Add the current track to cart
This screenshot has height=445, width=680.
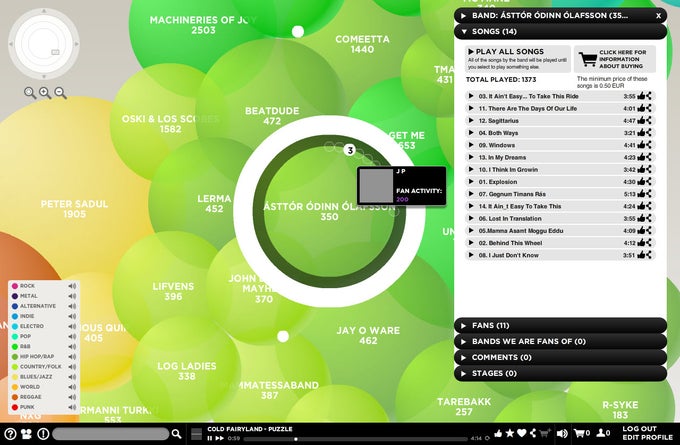[545, 433]
